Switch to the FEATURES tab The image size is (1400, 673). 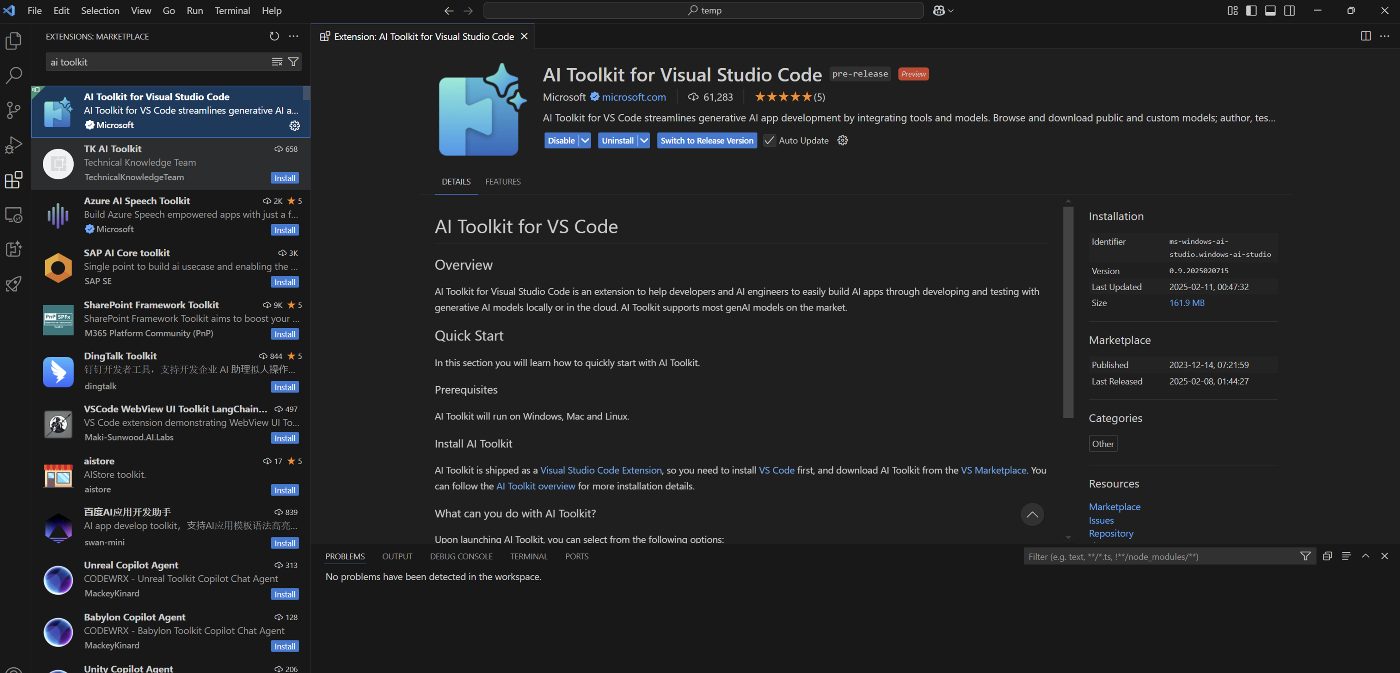tap(503, 182)
